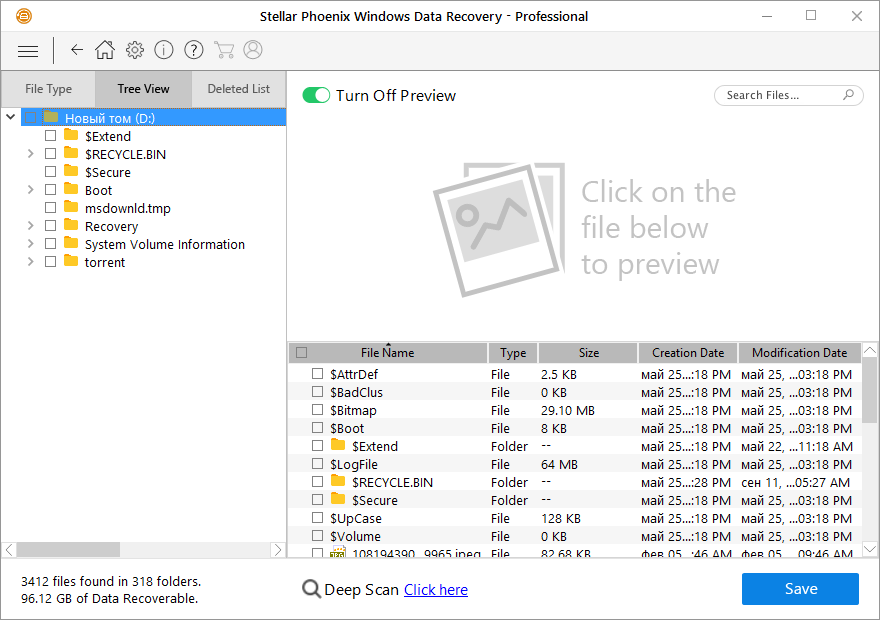
Task: Collapse the drive D: root node
Action: coord(11,117)
